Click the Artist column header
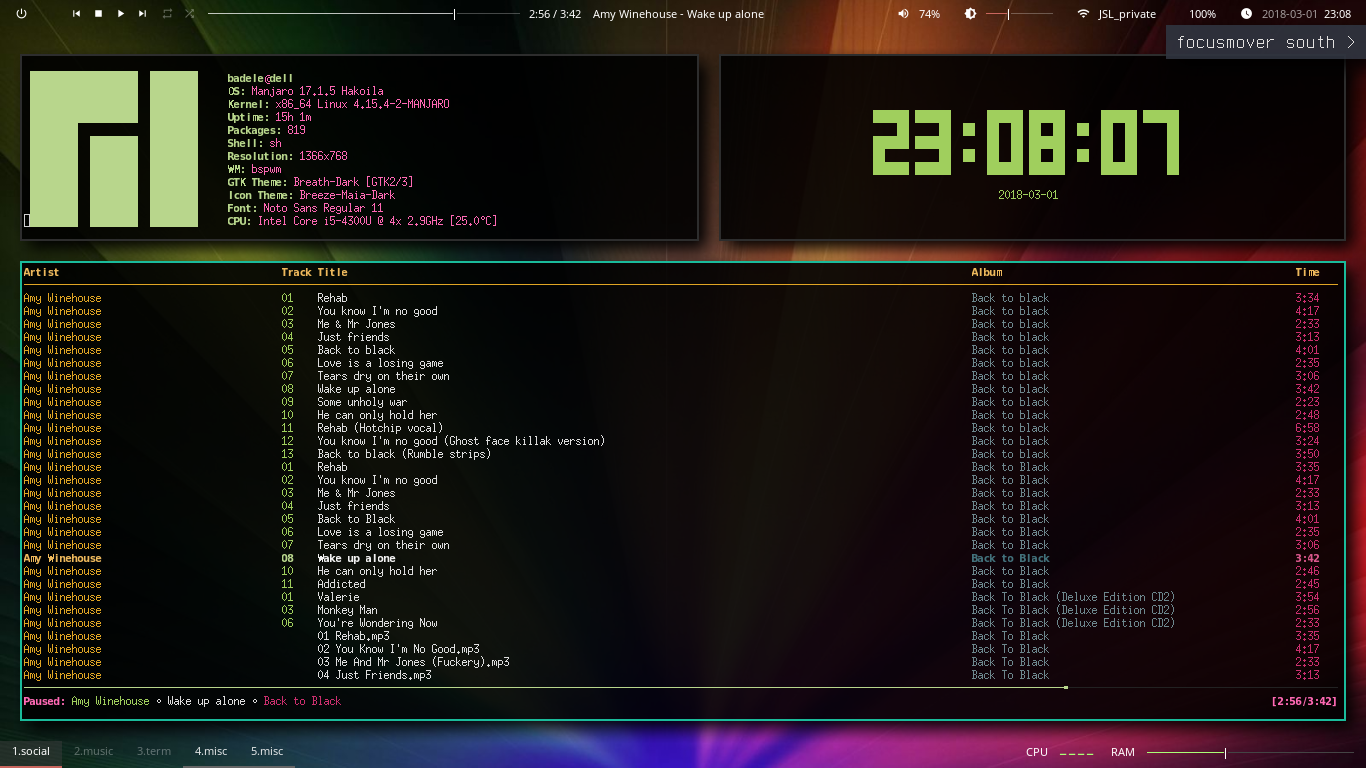 41,272
